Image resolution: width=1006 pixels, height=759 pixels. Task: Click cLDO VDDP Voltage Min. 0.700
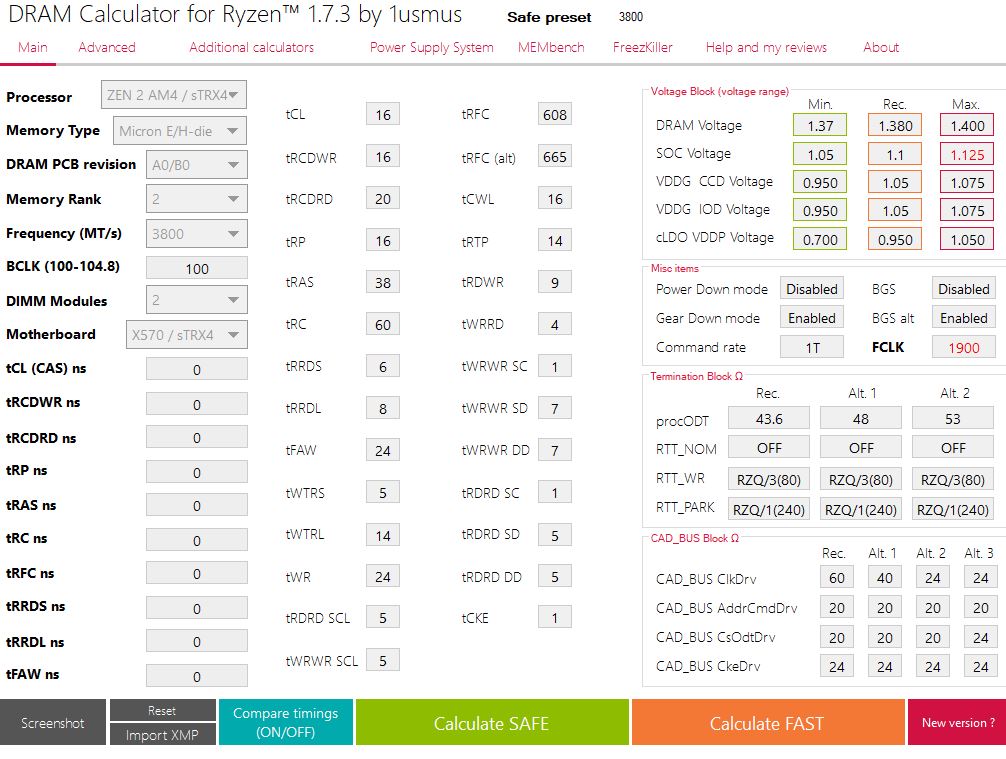point(820,239)
